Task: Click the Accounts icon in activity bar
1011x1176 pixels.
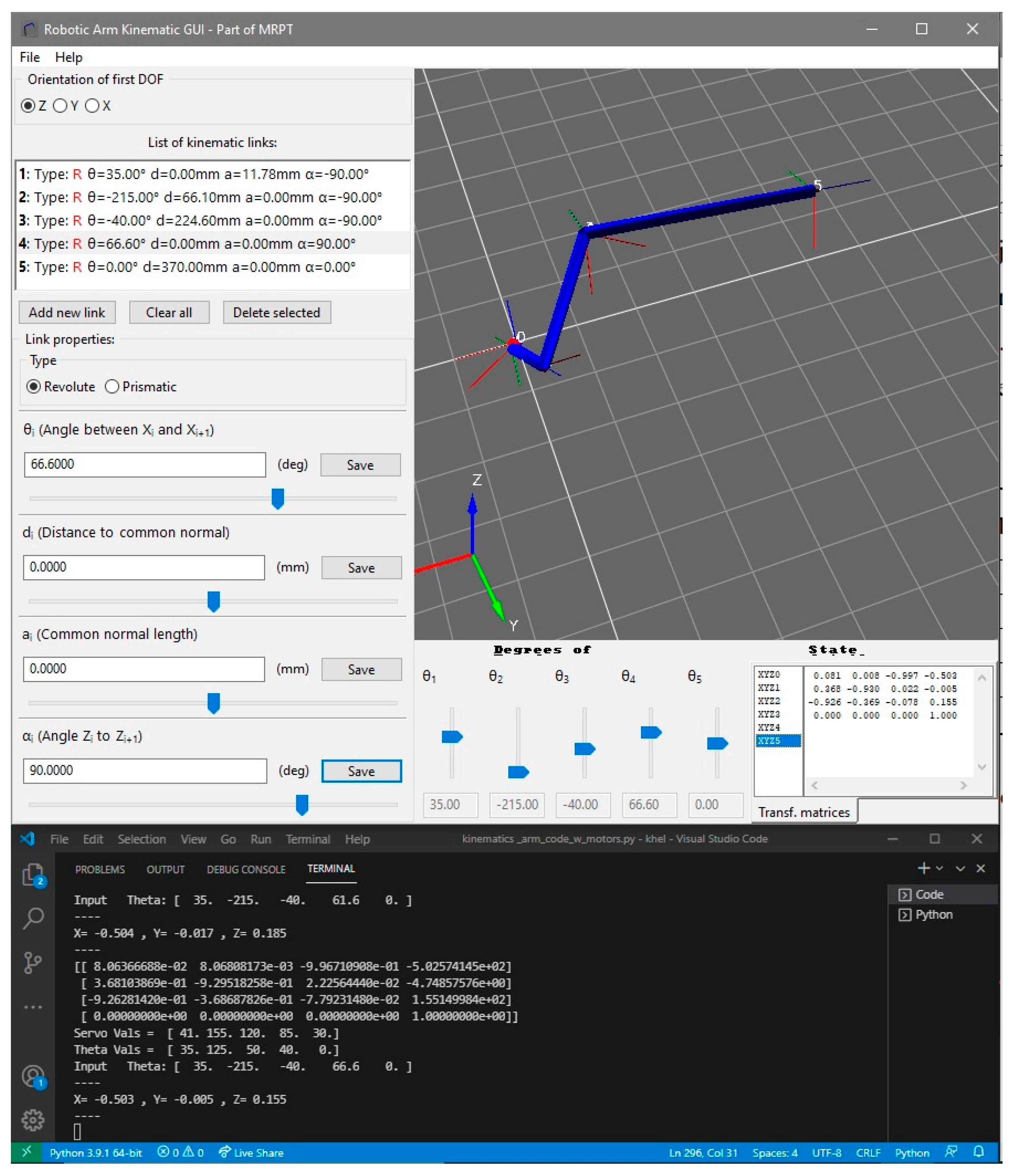Action: pos(33,1076)
